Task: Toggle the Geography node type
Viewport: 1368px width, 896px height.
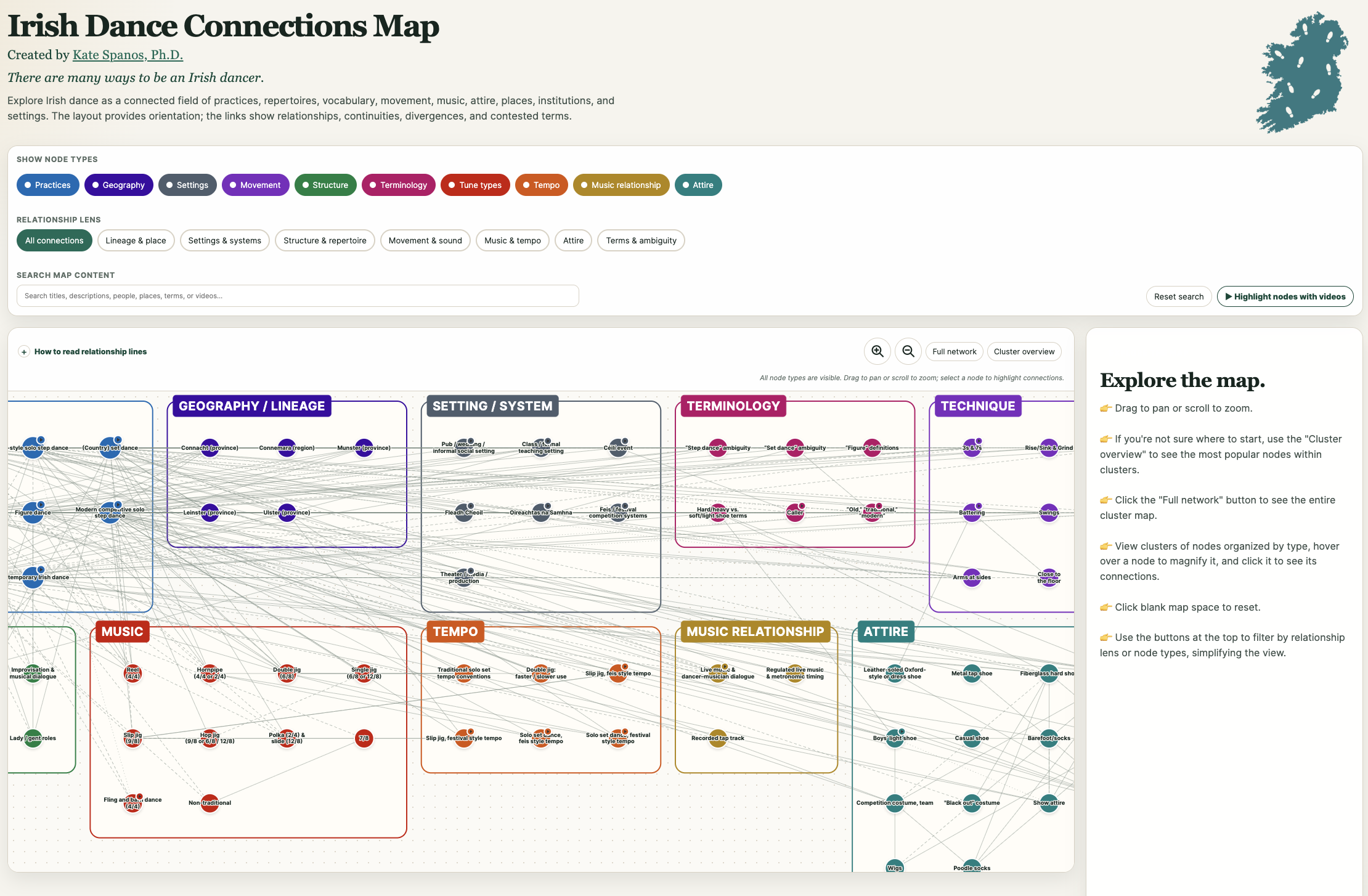Action: coord(119,185)
